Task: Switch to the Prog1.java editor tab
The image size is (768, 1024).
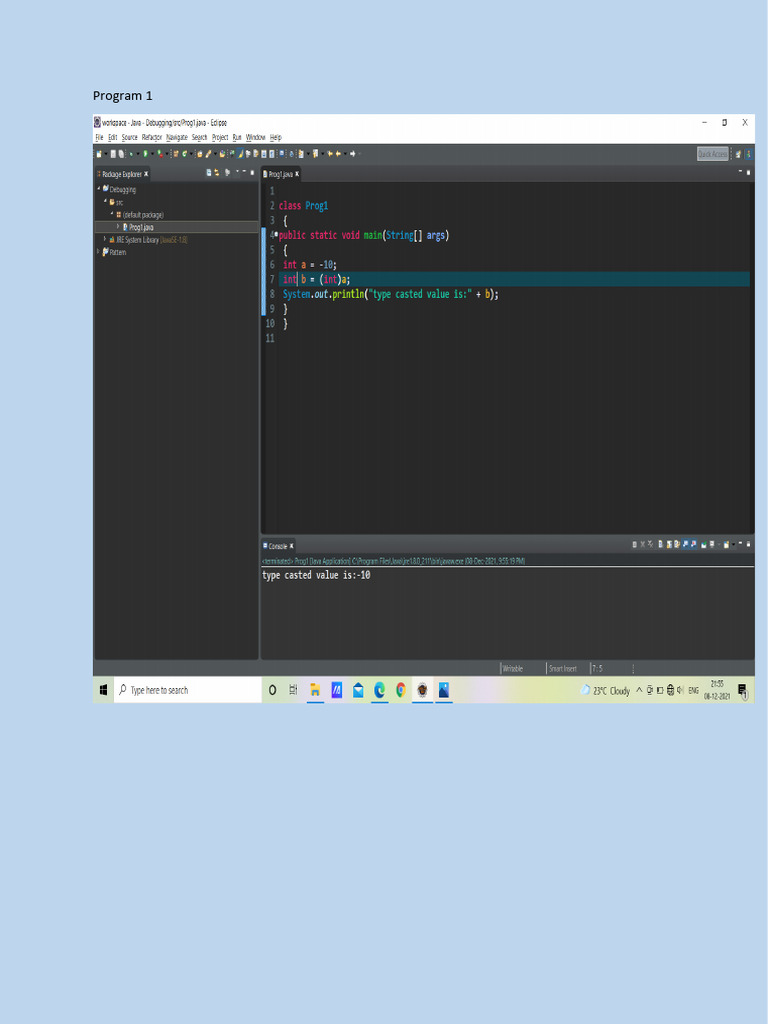Action: (279, 174)
